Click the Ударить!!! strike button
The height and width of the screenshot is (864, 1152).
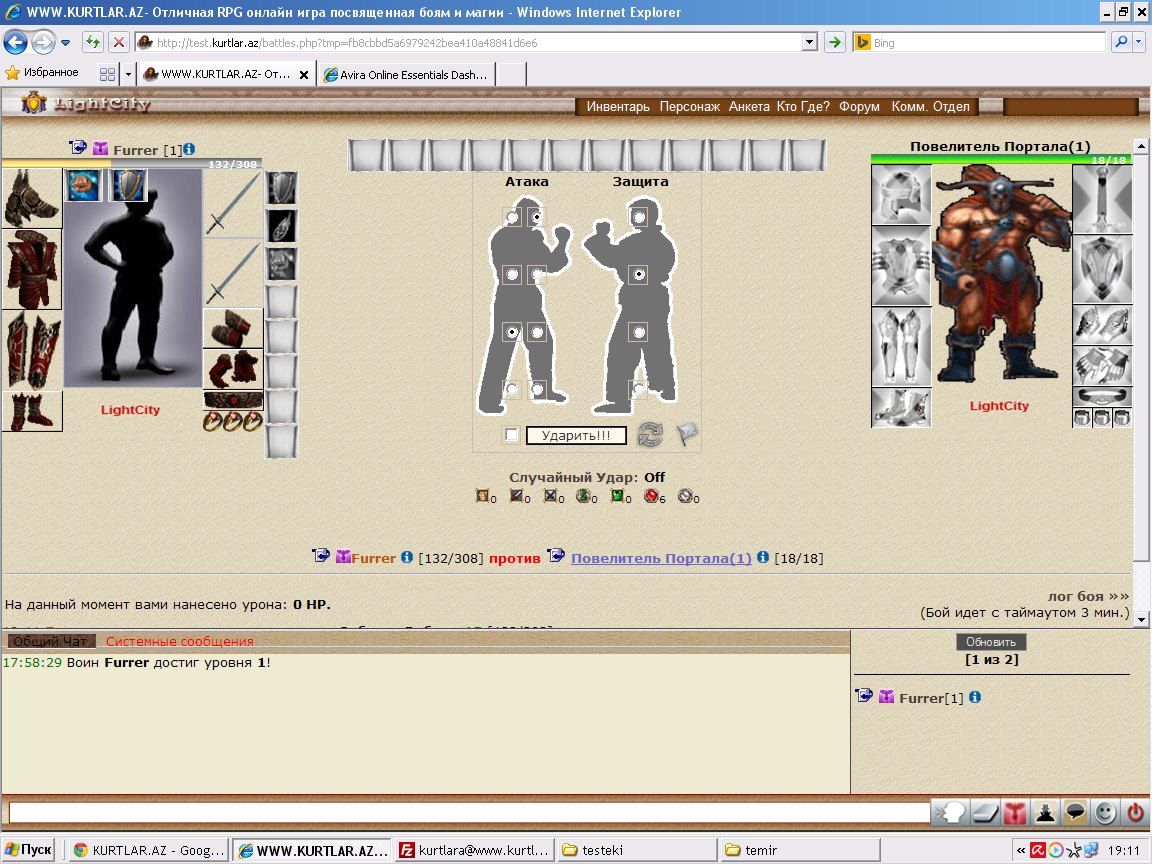(576, 436)
